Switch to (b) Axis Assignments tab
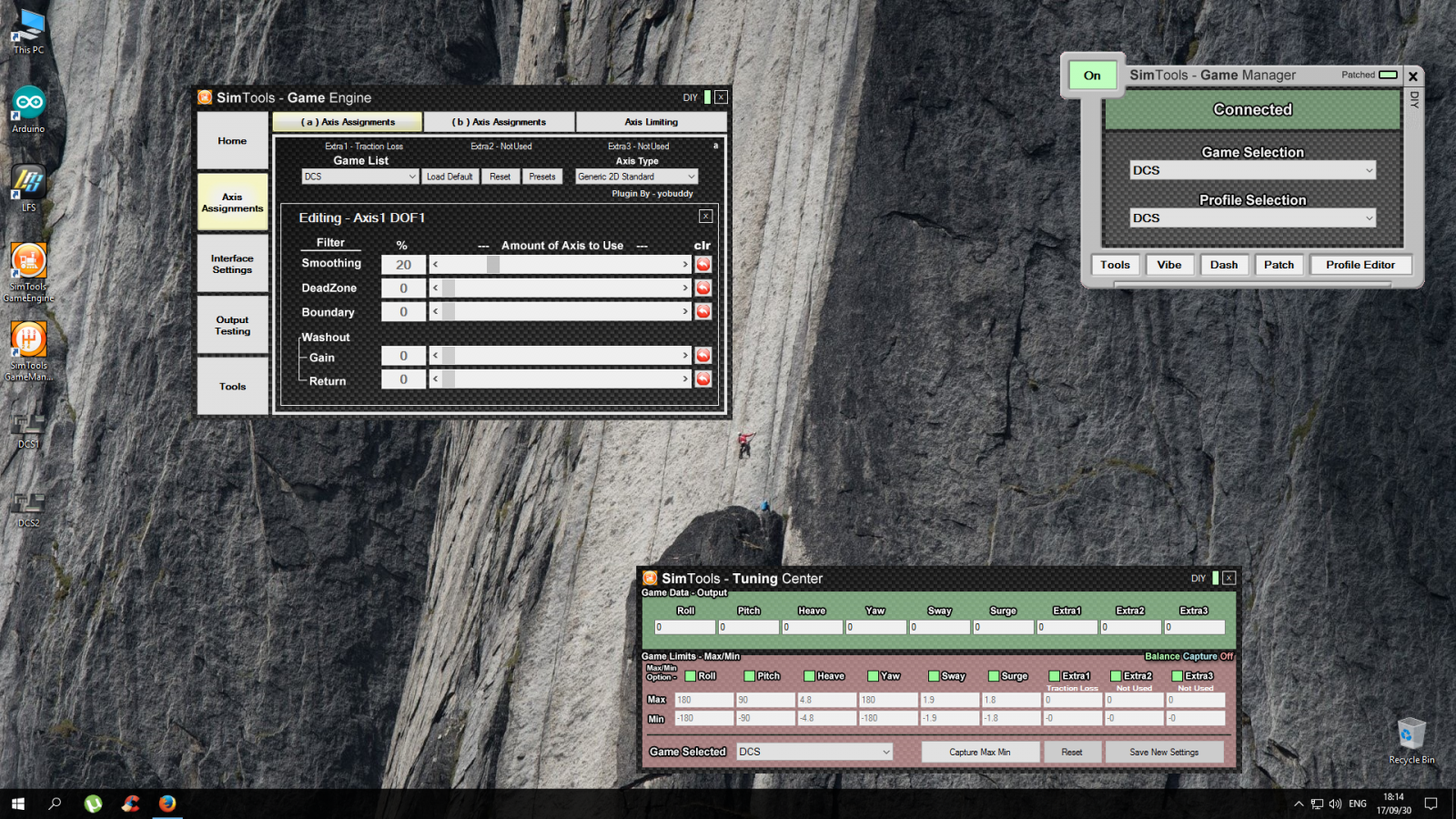 pyautogui.click(x=499, y=122)
